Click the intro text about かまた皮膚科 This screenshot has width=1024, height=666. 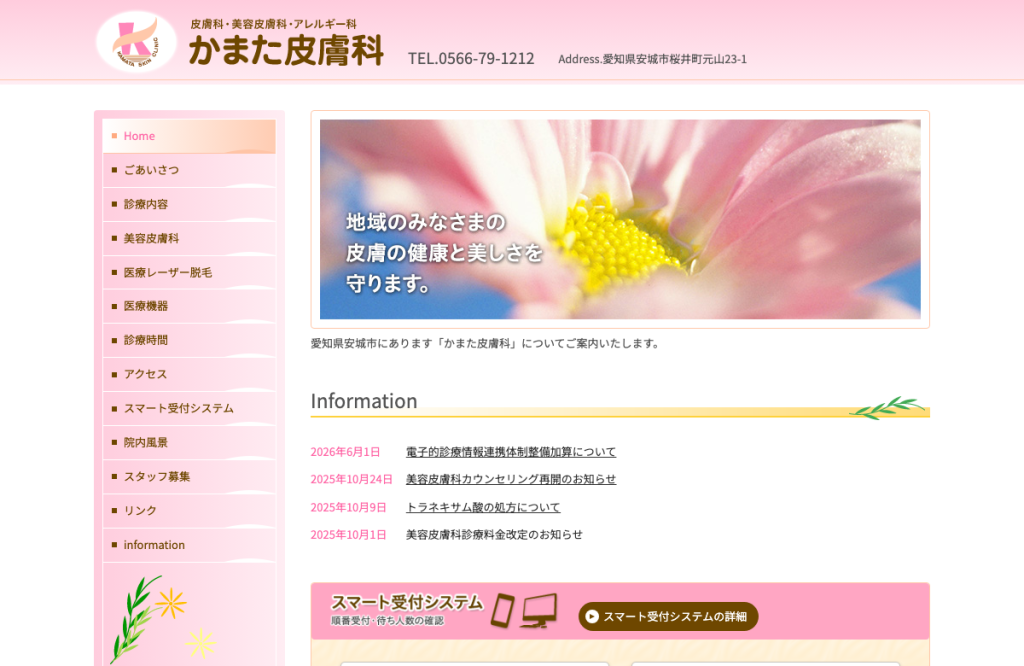486,343
